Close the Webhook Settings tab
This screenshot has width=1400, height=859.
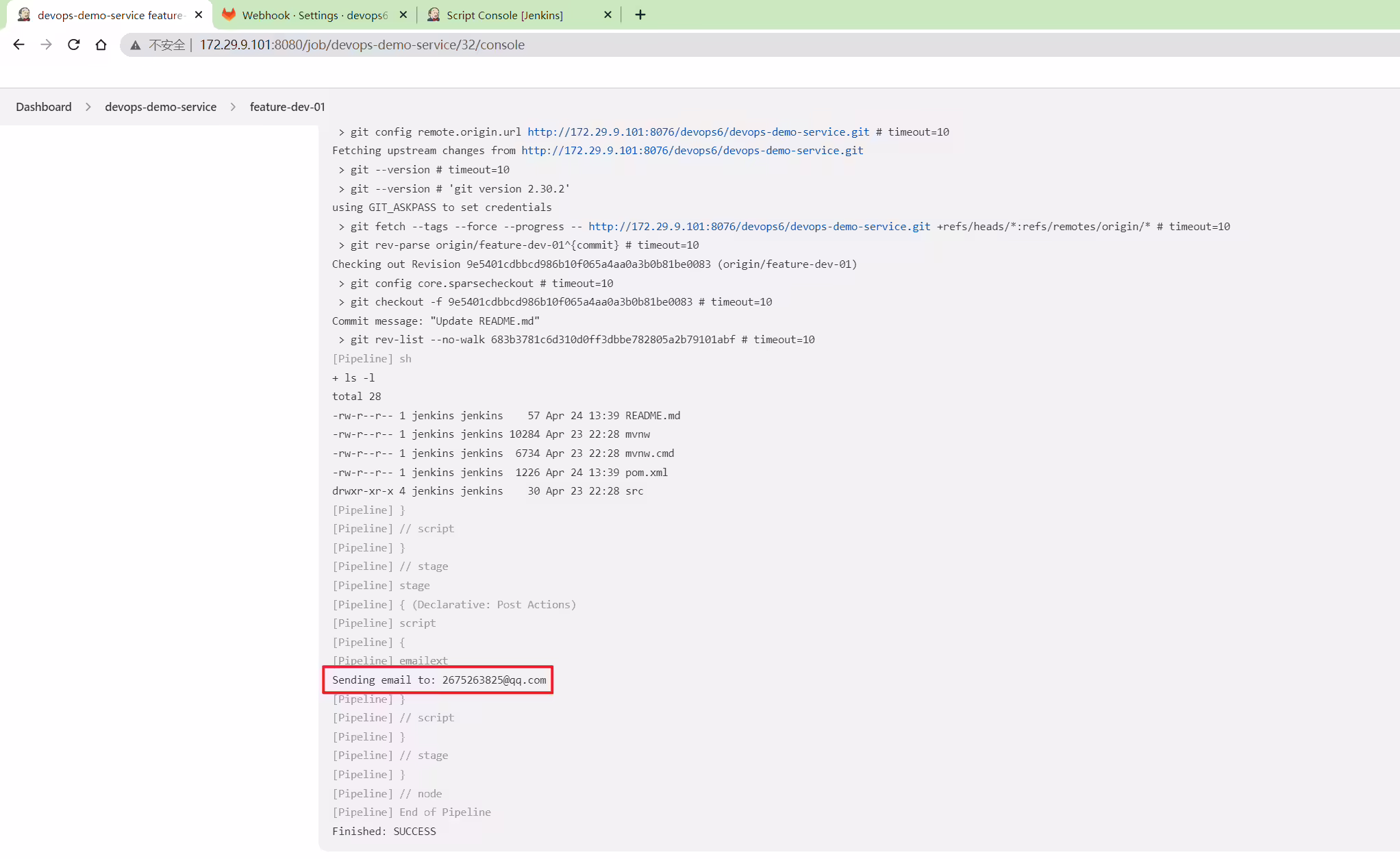(x=403, y=14)
